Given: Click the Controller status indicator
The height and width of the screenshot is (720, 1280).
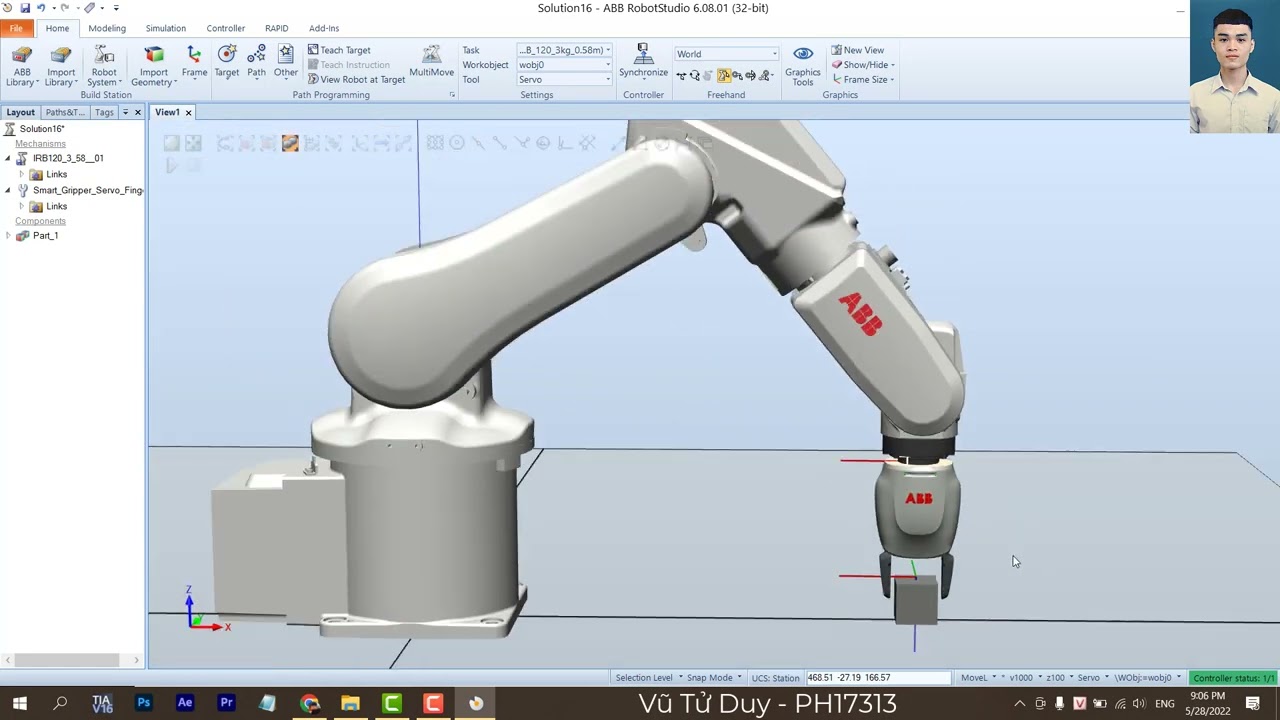Looking at the screenshot, I should [1233, 678].
